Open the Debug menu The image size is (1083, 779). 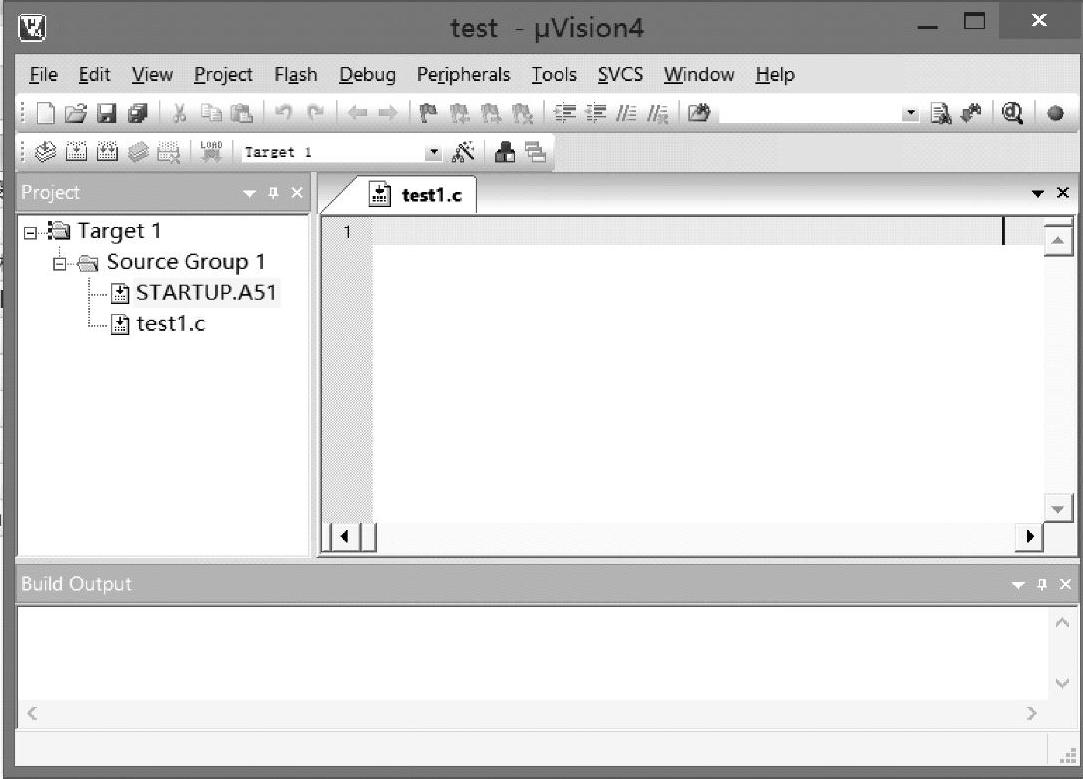coord(367,75)
